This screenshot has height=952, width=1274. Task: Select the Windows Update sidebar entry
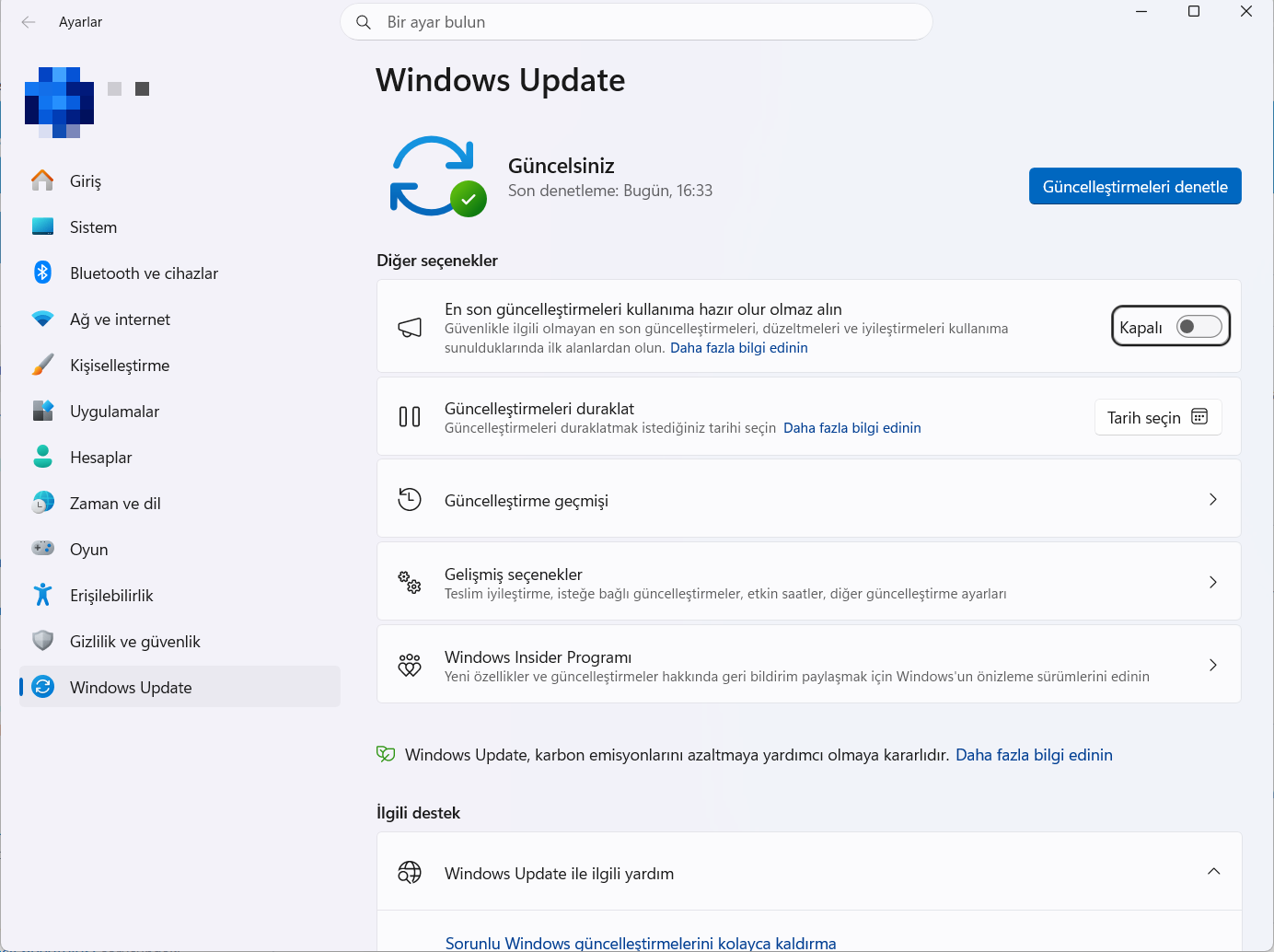point(180,687)
